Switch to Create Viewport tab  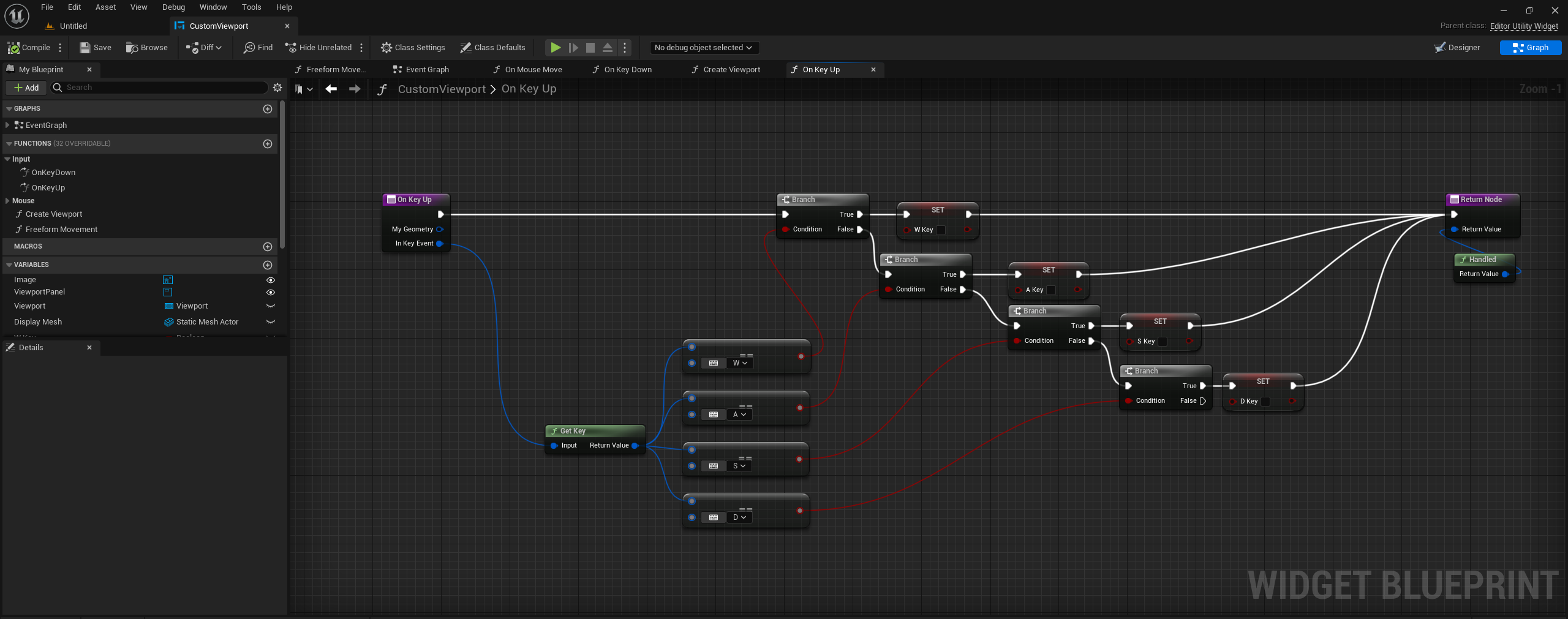pos(726,70)
